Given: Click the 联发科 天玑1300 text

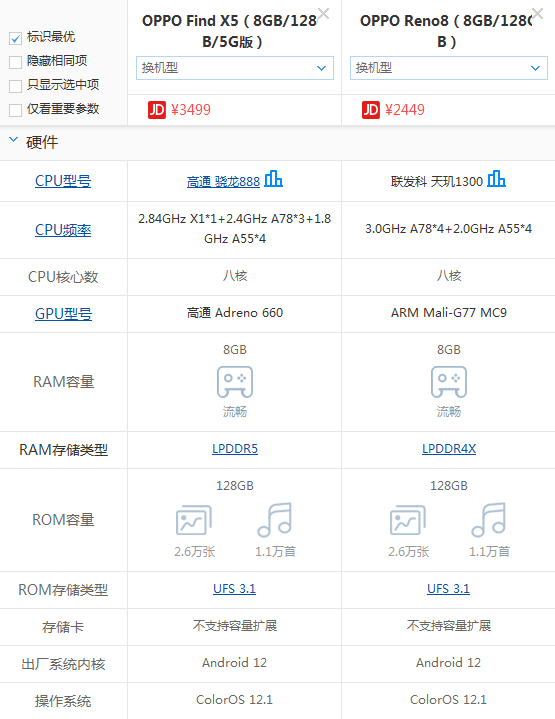Looking at the screenshot, I should [437, 182].
